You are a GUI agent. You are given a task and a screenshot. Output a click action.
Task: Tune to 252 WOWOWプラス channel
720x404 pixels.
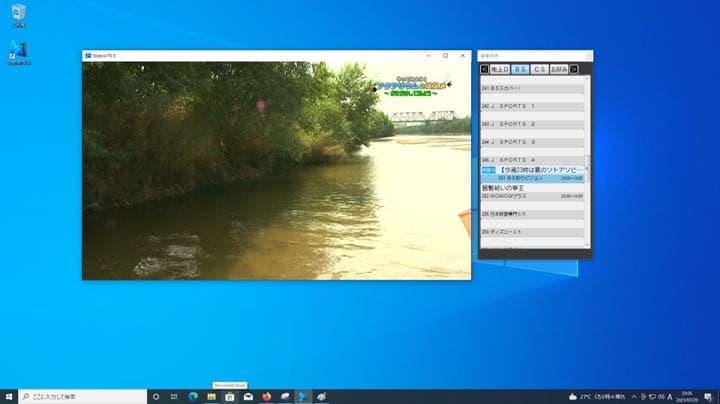click(x=532, y=192)
